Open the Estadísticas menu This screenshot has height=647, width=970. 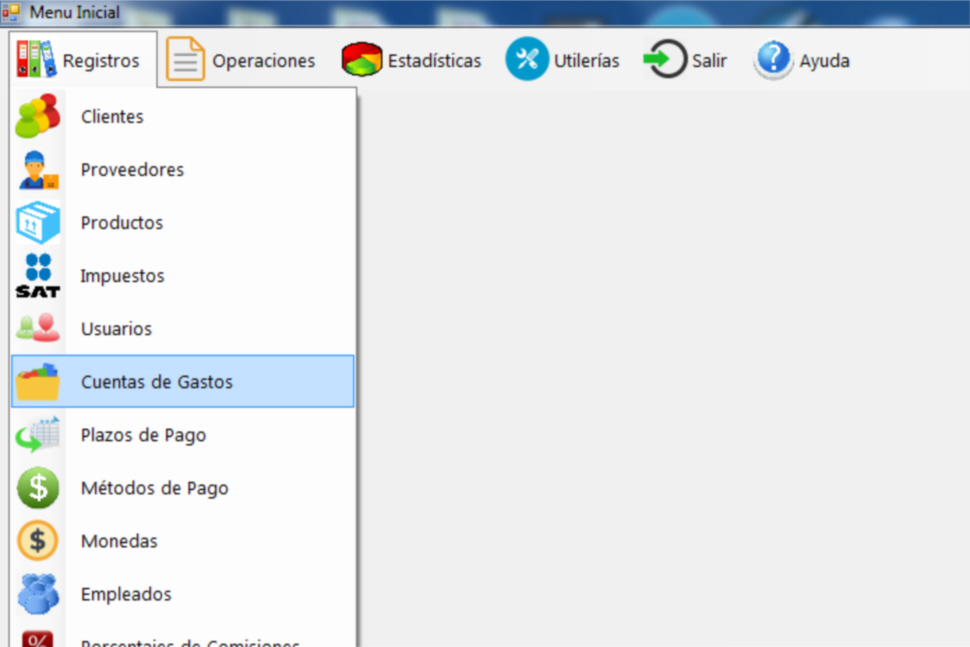click(x=412, y=61)
